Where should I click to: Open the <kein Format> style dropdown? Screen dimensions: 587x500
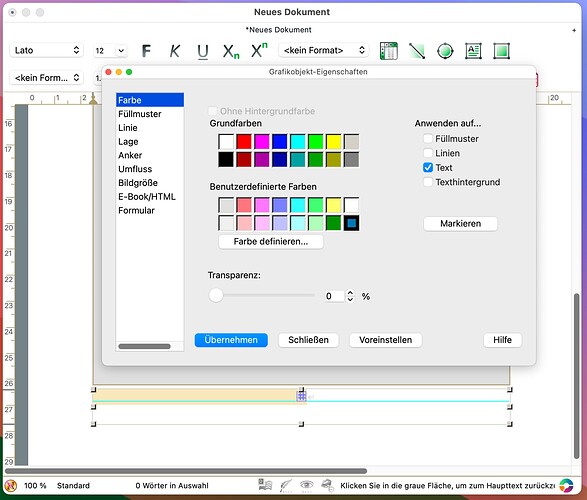(323, 50)
